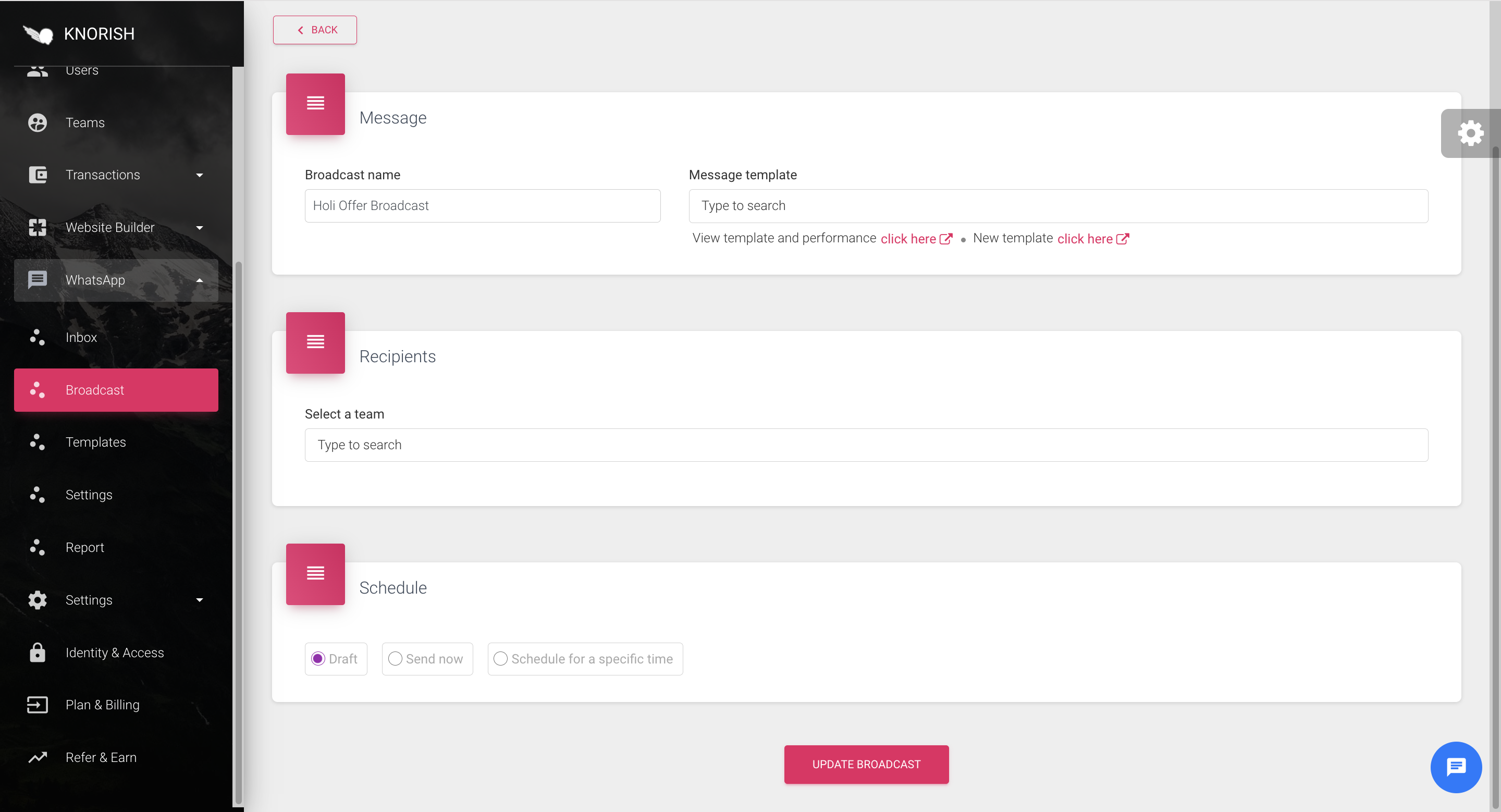Image resolution: width=1501 pixels, height=812 pixels.
Task: Open Plan & Billing
Action: tap(116, 705)
